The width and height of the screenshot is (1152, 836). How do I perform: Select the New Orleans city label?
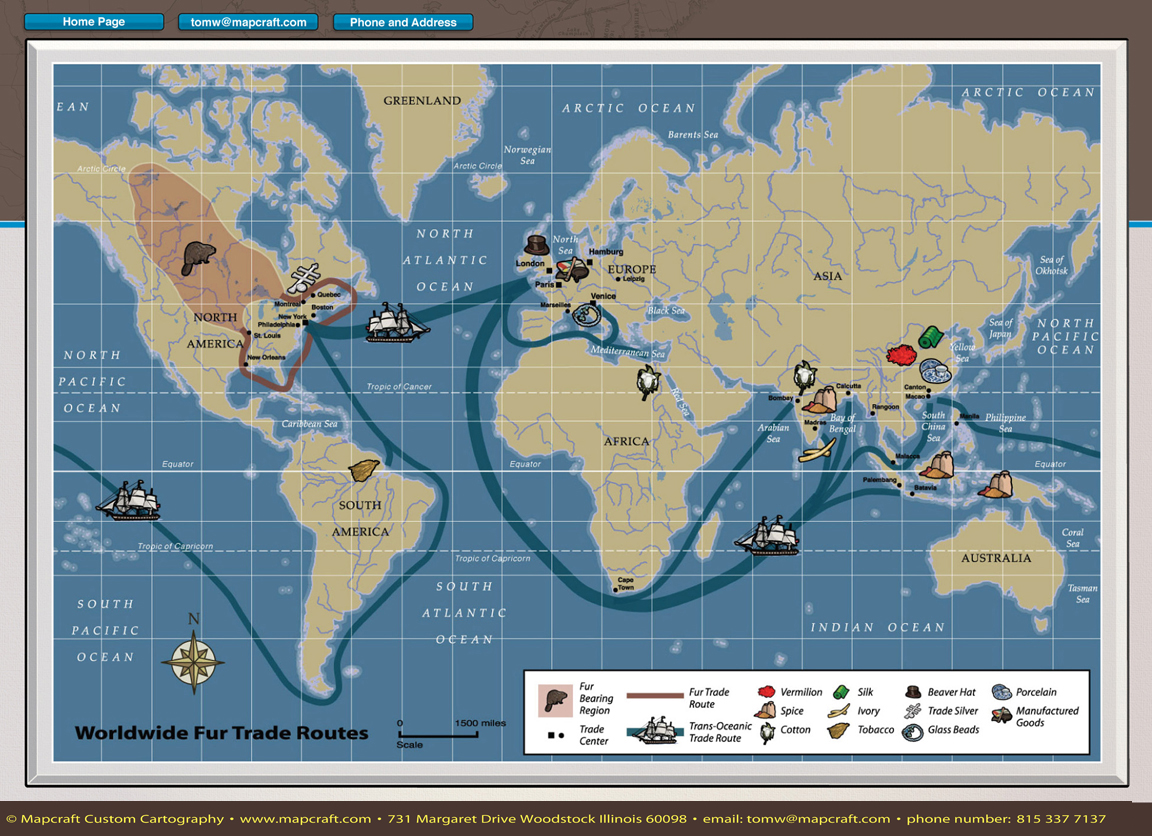coord(266,357)
